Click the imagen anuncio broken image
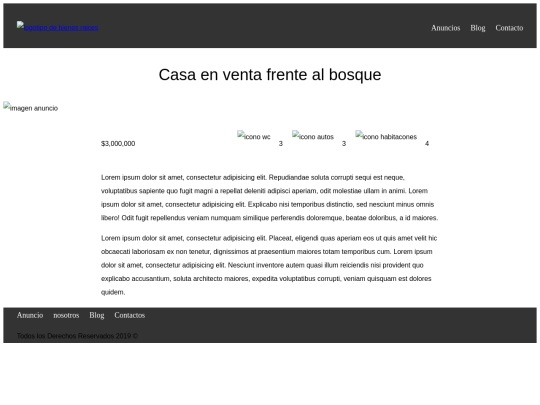Image resolution: width=540 pixels, height=405 pixels. [31, 107]
